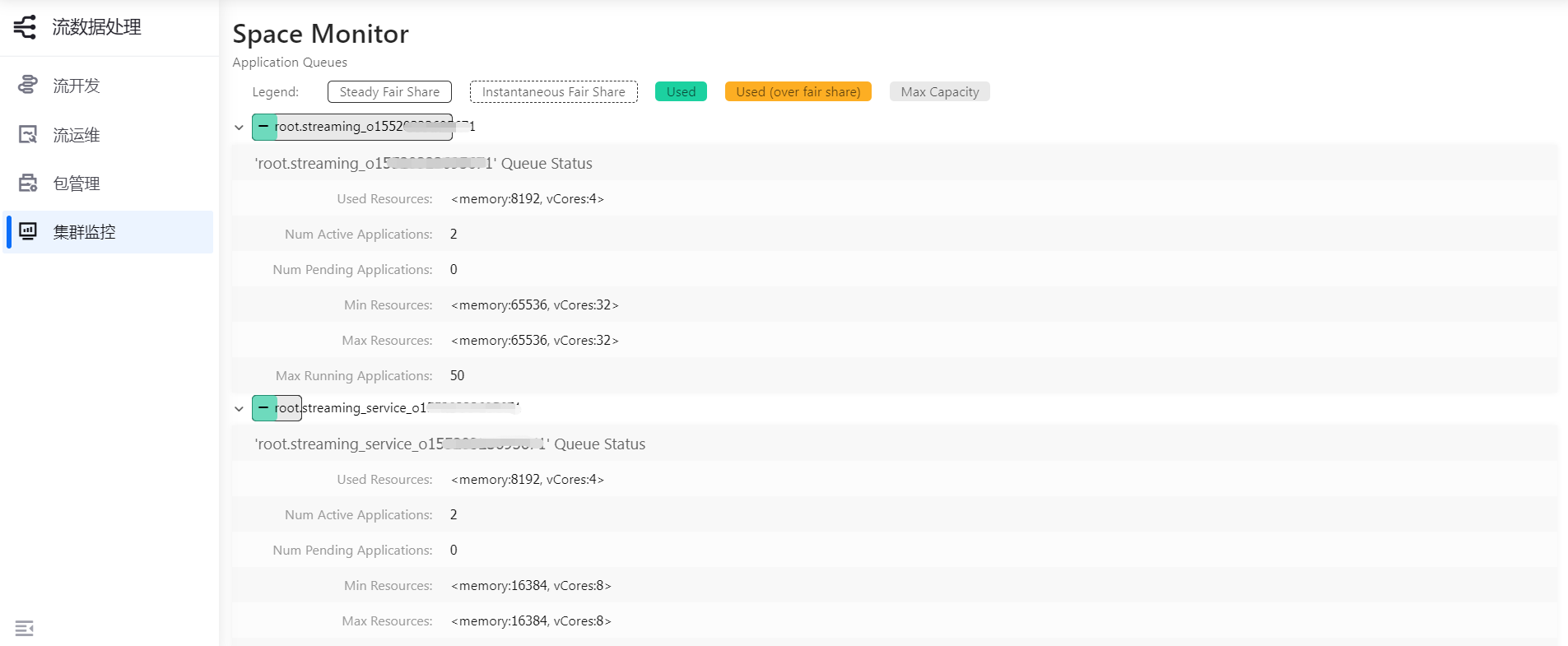The width and height of the screenshot is (1568, 646).
Task: Click the green Used legend swatch
Action: [x=681, y=92]
